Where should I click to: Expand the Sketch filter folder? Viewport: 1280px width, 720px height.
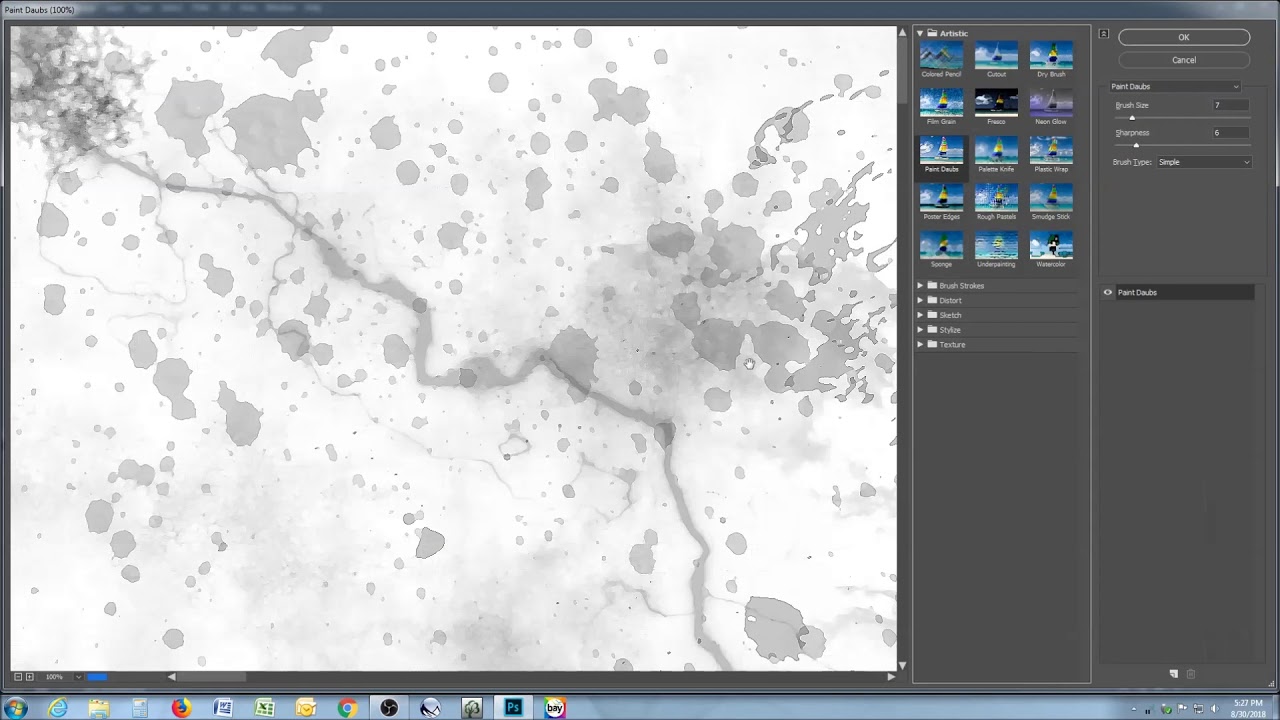[920, 315]
